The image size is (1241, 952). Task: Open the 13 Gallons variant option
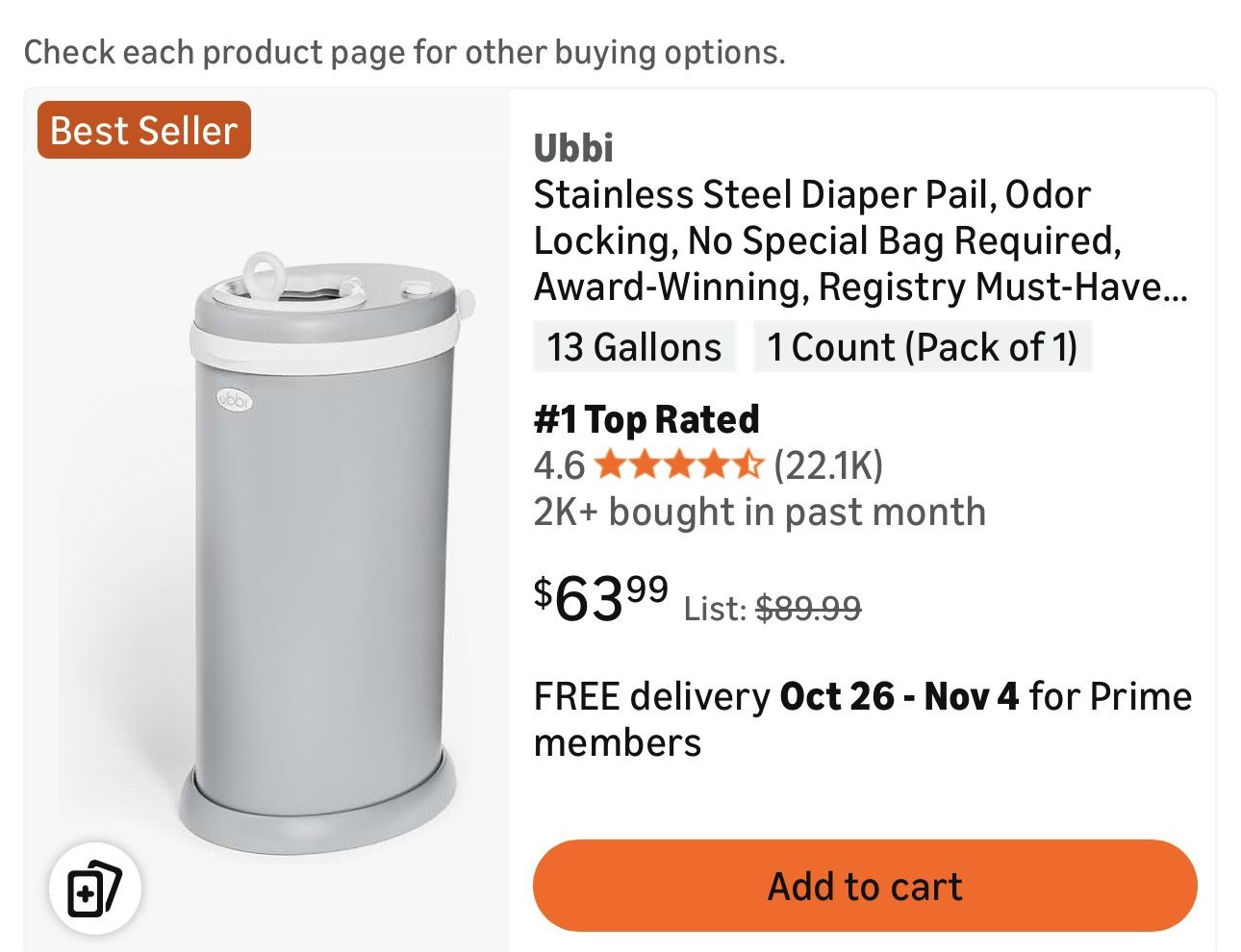pos(634,347)
